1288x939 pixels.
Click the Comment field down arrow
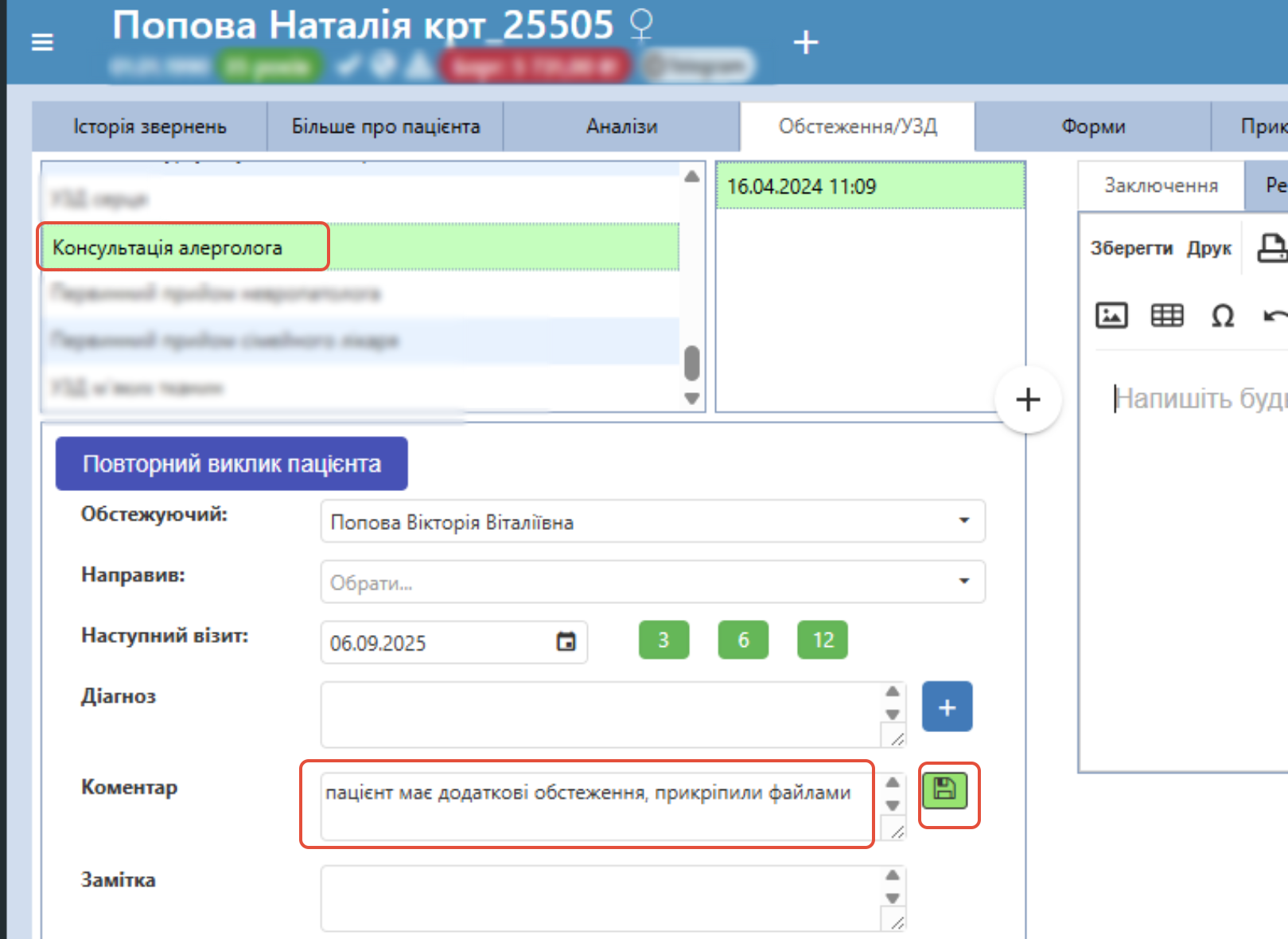tap(893, 805)
